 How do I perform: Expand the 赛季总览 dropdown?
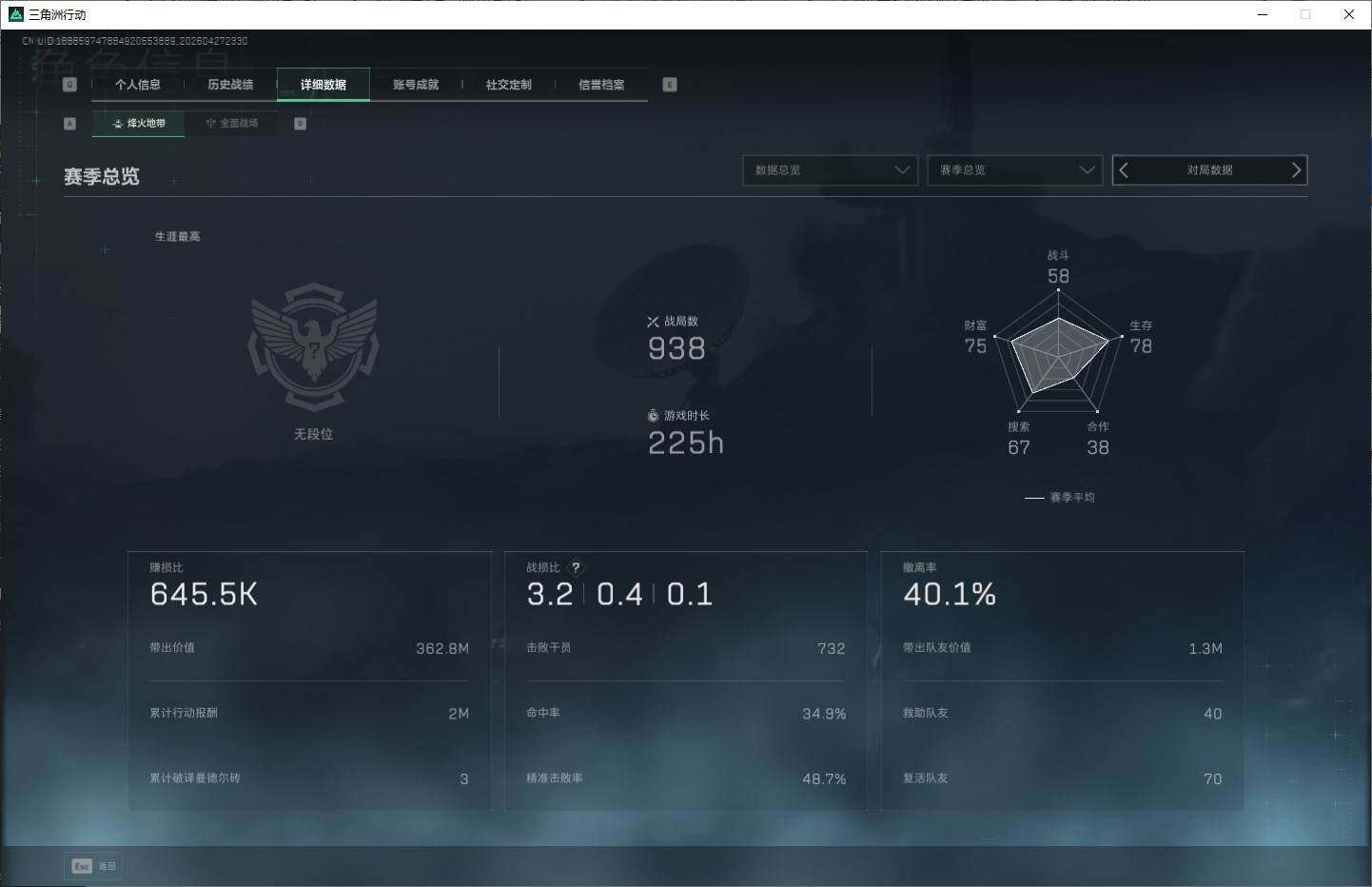[x=1015, y=170]
